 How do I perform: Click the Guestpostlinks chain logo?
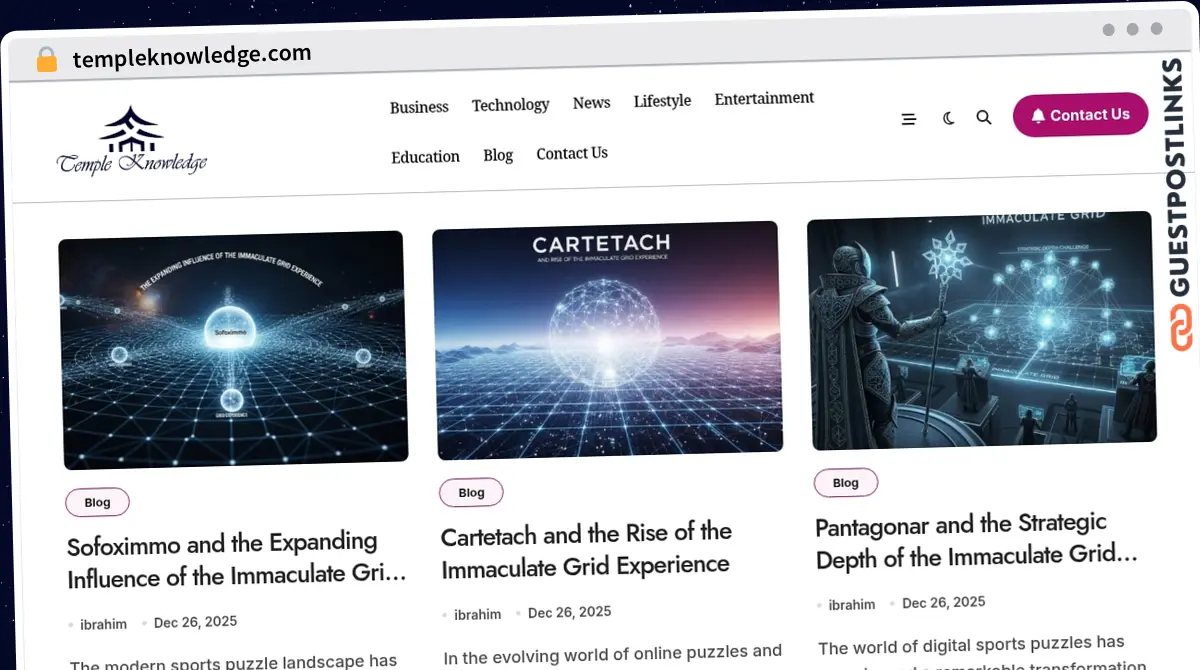pyautogui.click(x=1181, y=328)
